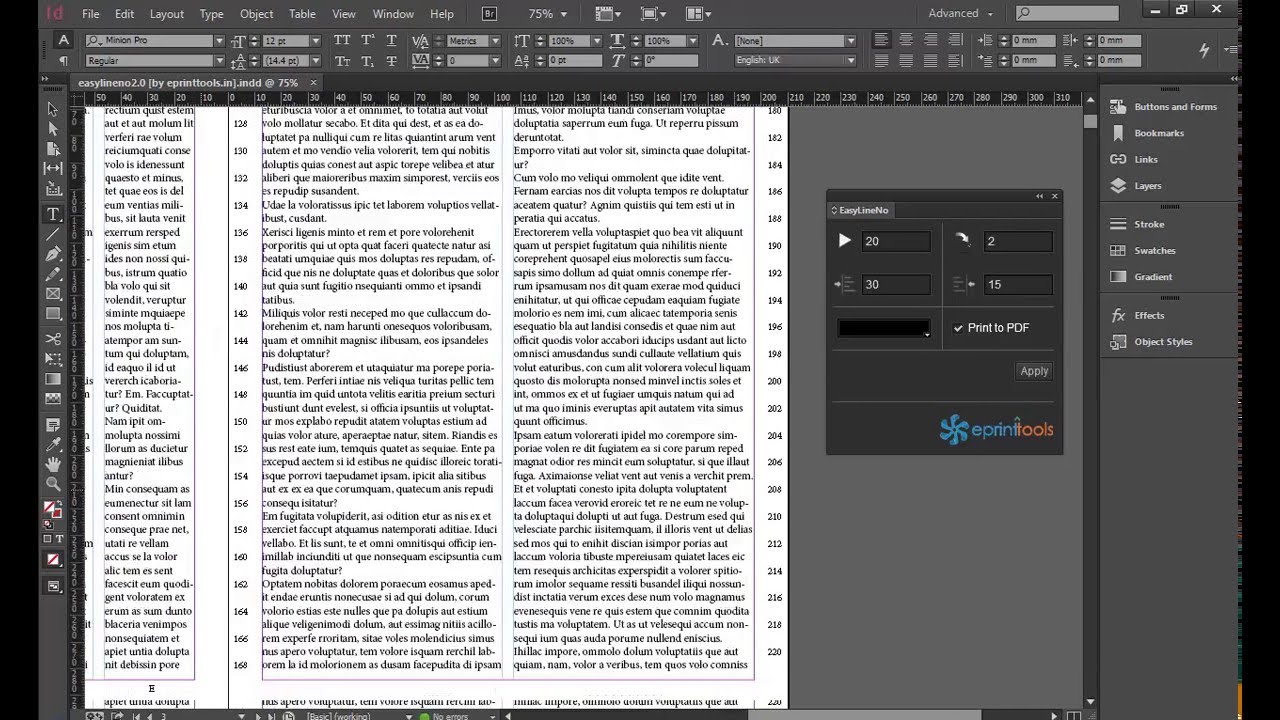Viewport: 1280px width, 720px height.
Task: Select the Free Transform tool
Action: click(x=53, y=359)
